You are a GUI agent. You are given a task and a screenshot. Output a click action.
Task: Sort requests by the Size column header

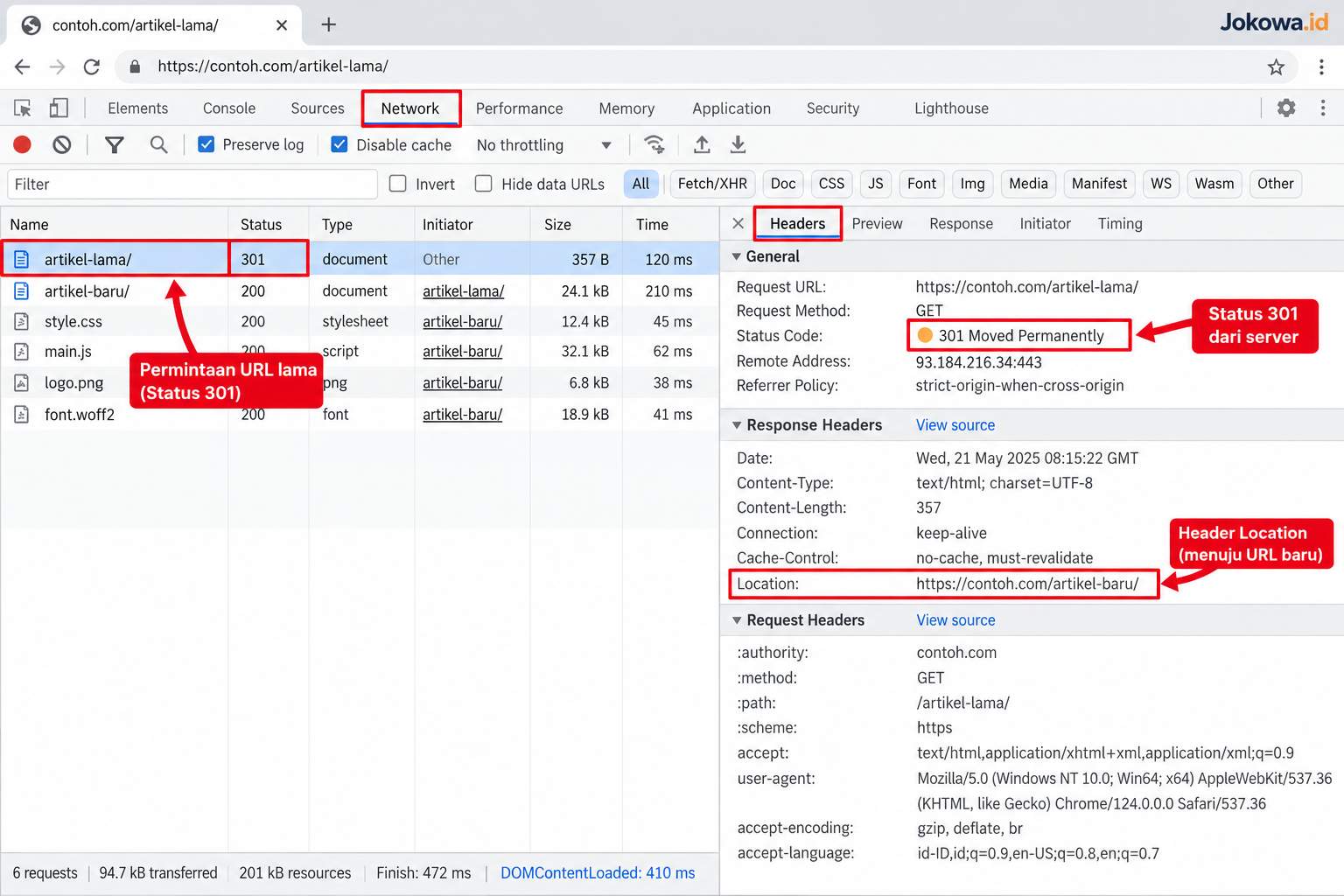click(576, 225)
